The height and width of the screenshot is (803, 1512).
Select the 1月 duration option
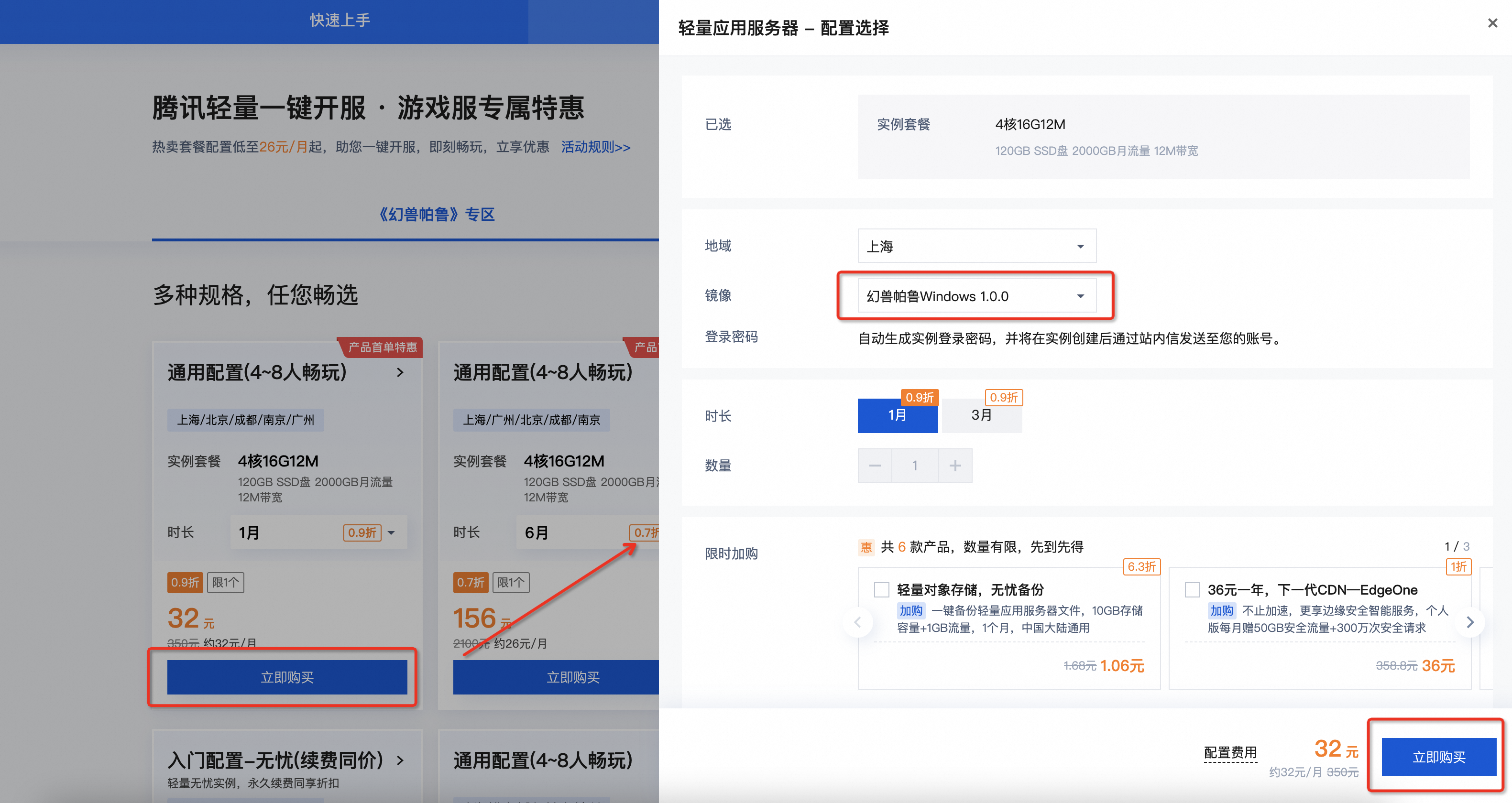click(x=898, y=415)
